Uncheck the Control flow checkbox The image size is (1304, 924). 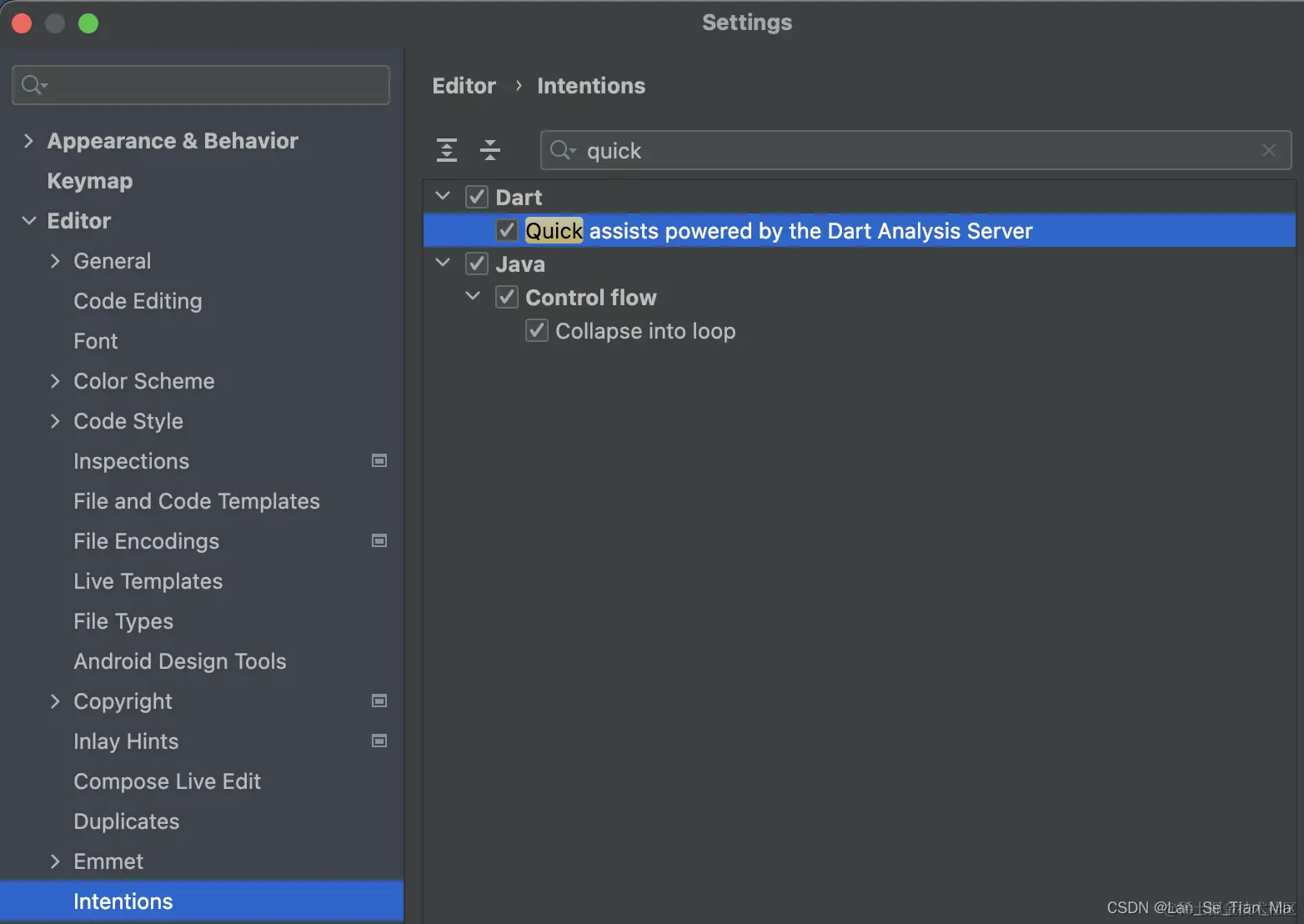507,298
